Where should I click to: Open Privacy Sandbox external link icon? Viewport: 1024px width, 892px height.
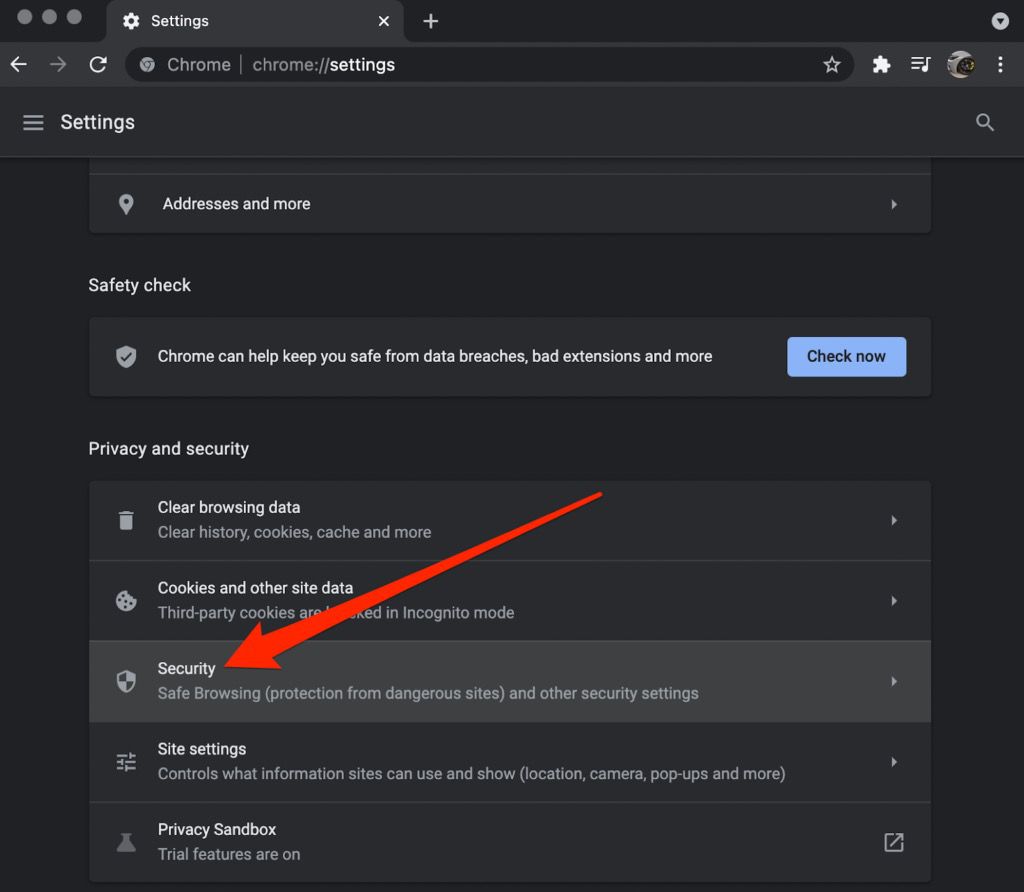(x=893, y=842)
